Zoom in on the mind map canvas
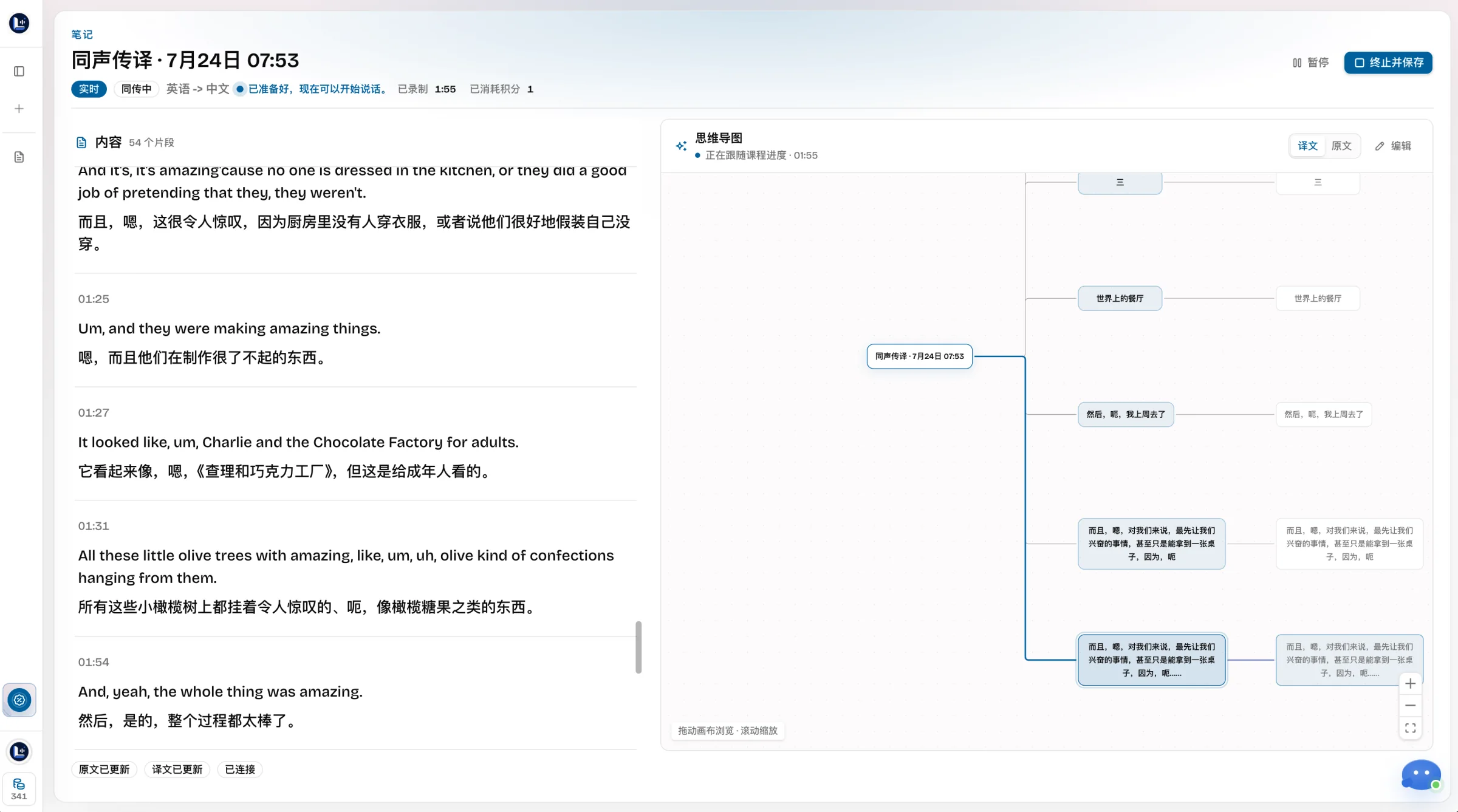The image size is (1458, 812). pos(1410,684)
